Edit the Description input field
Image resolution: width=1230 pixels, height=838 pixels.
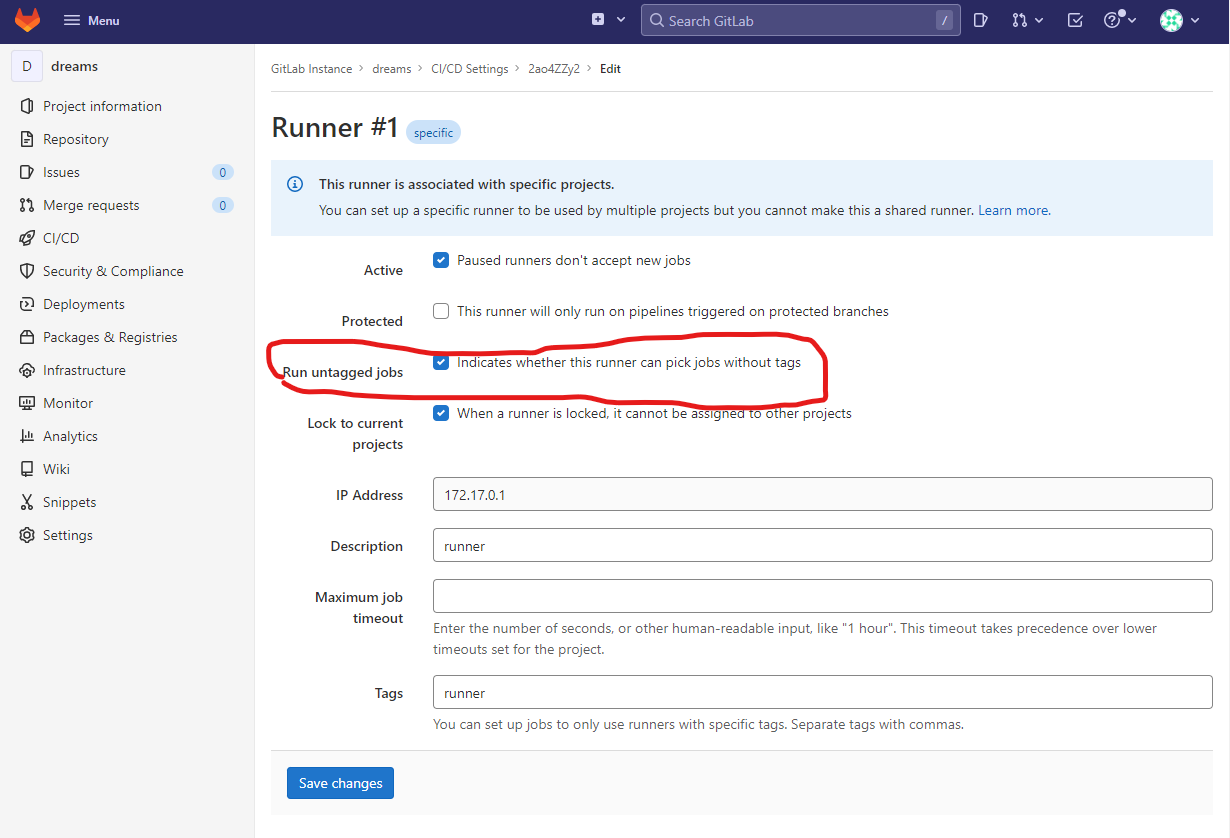823,546
